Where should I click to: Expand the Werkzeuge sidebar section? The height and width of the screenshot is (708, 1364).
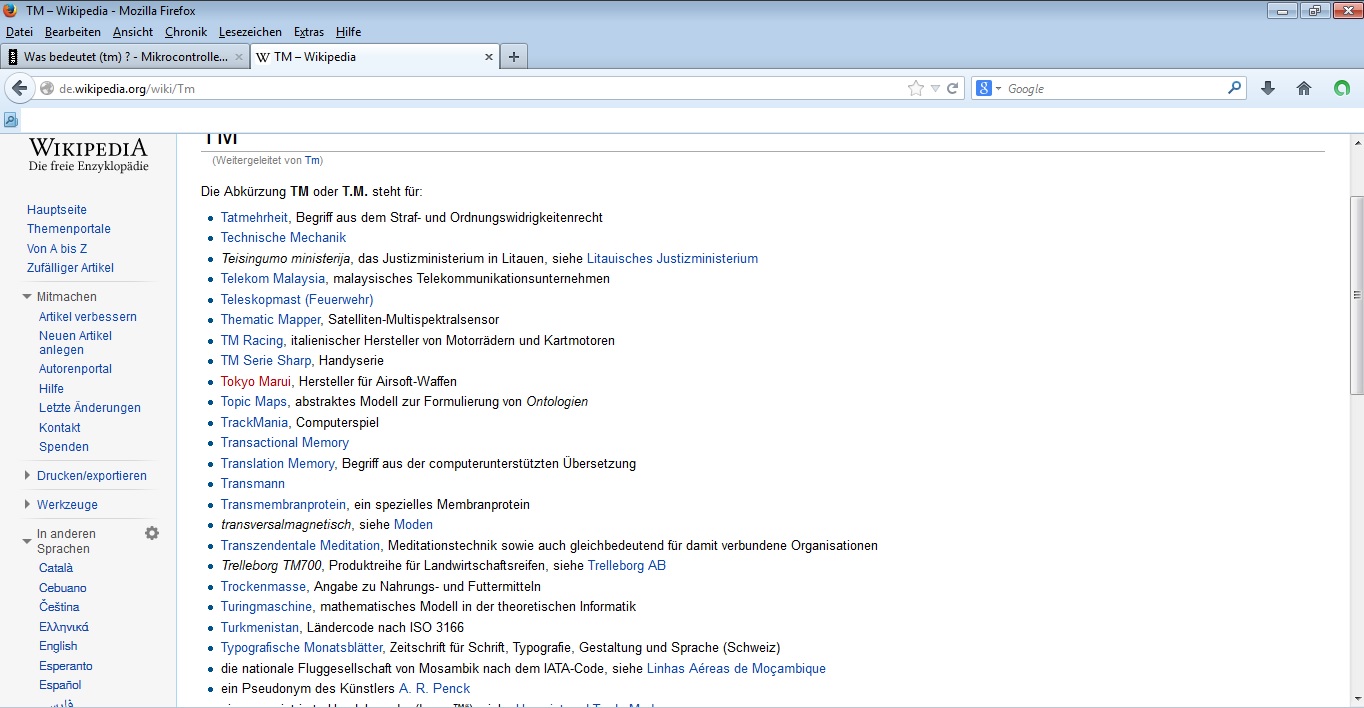(27, 505)
